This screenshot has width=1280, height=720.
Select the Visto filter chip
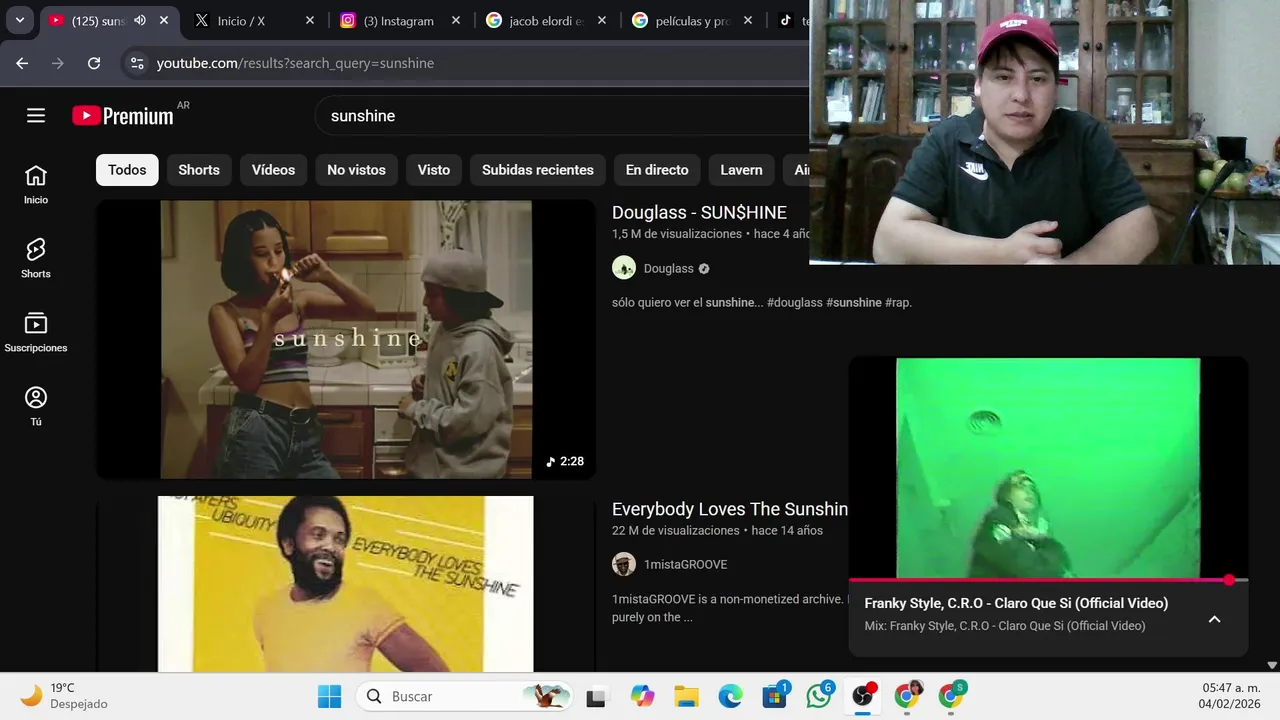pyautogui.click(x=434, y=170)
